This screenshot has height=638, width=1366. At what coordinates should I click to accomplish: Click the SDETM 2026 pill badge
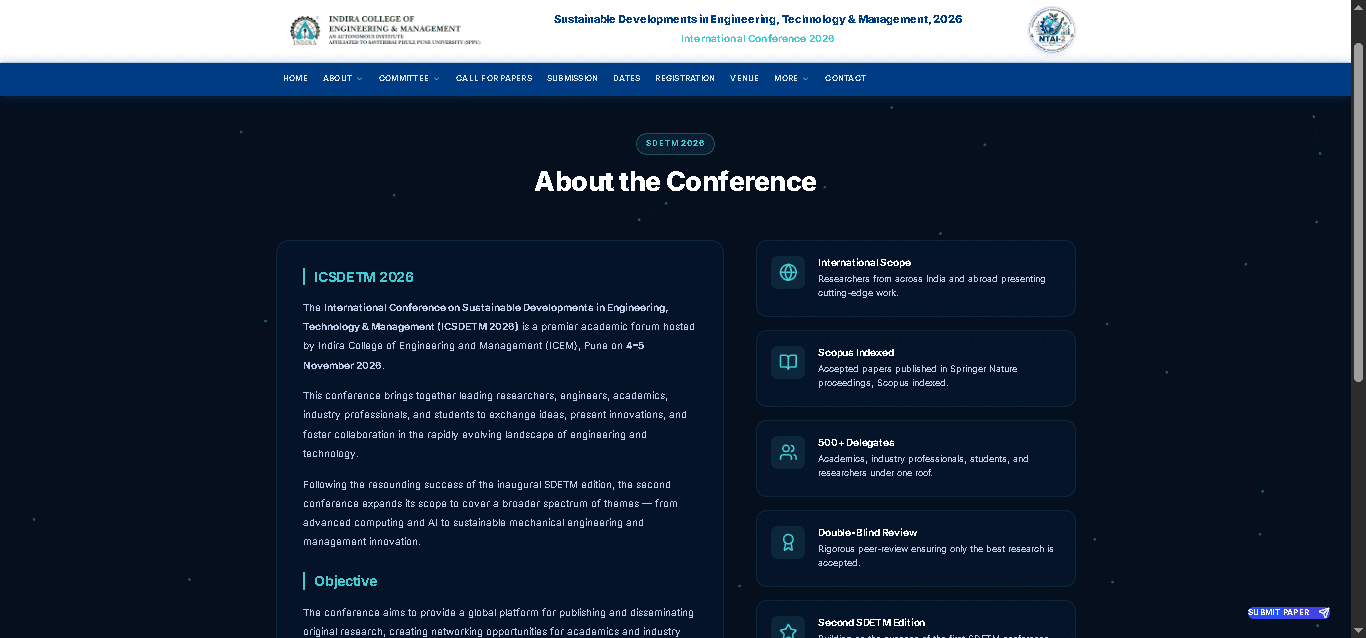coord(675,144)
